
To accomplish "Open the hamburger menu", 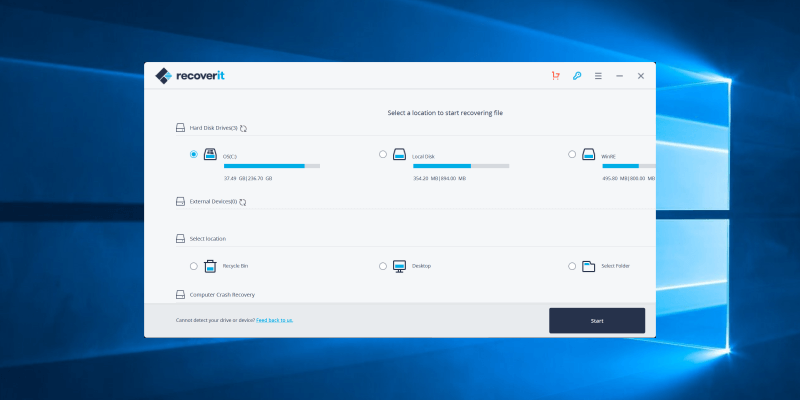I will 598,76.
